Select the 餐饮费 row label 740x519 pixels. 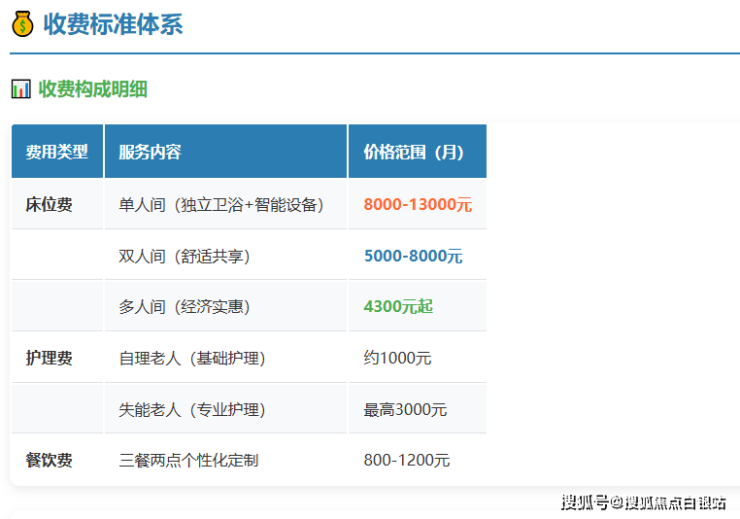coord(49,460)
